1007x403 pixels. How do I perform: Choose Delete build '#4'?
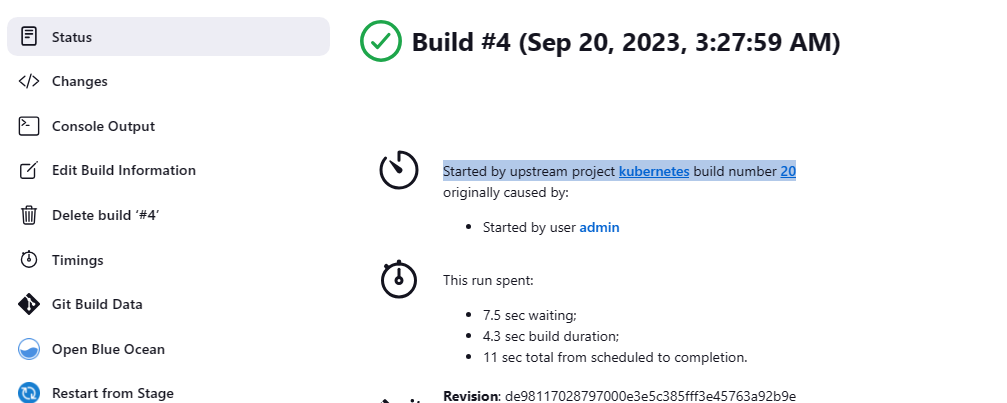pyautogui.click(x=105, y=215)
